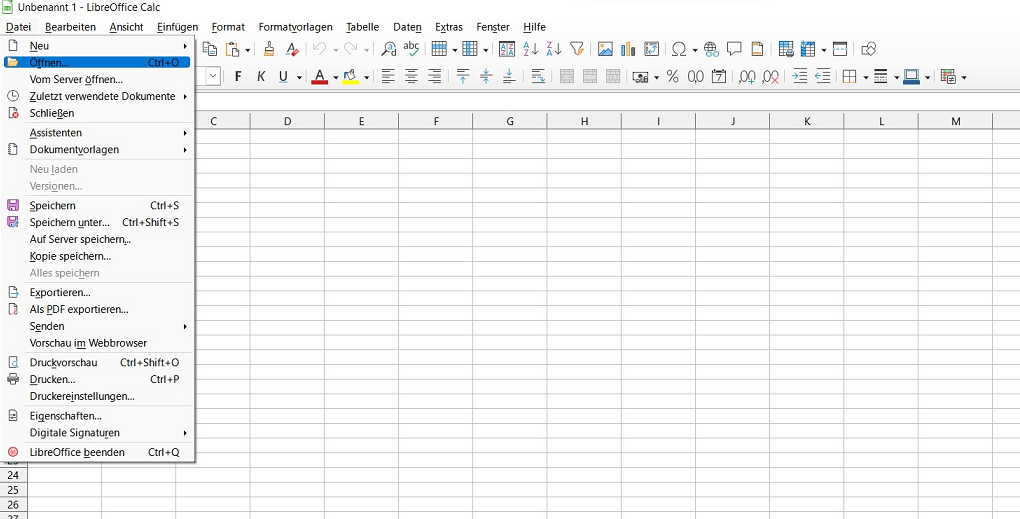Format as date calendar icon
The height and width of the screenshot is (519, 1020).
point(719,77)
